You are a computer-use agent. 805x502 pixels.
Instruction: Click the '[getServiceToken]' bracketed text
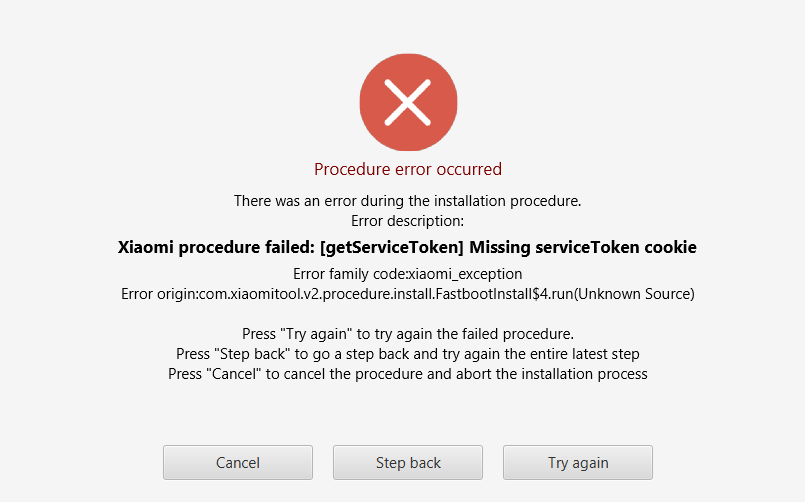click(392, 247)
